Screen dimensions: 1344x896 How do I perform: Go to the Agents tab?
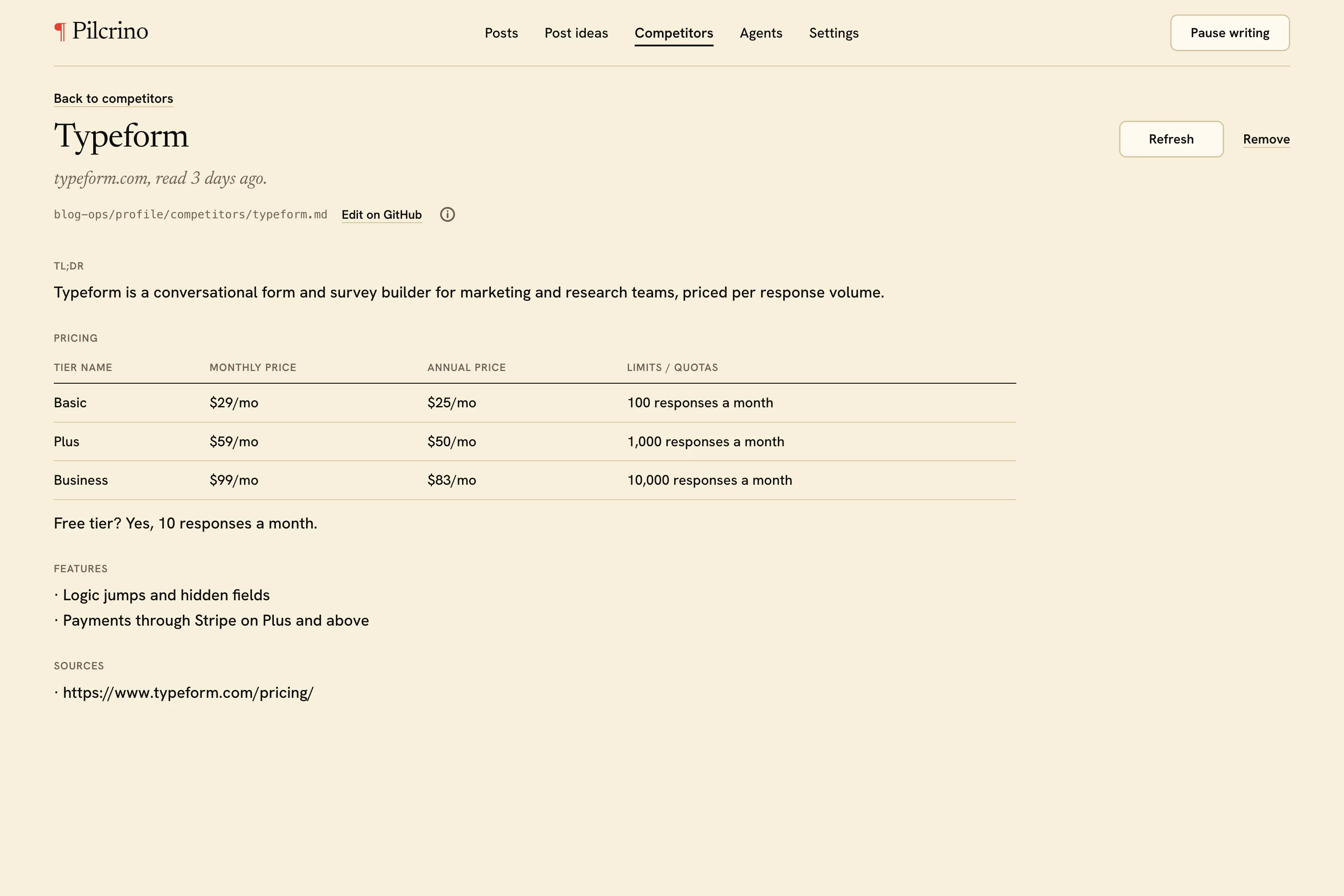point(761,33)
